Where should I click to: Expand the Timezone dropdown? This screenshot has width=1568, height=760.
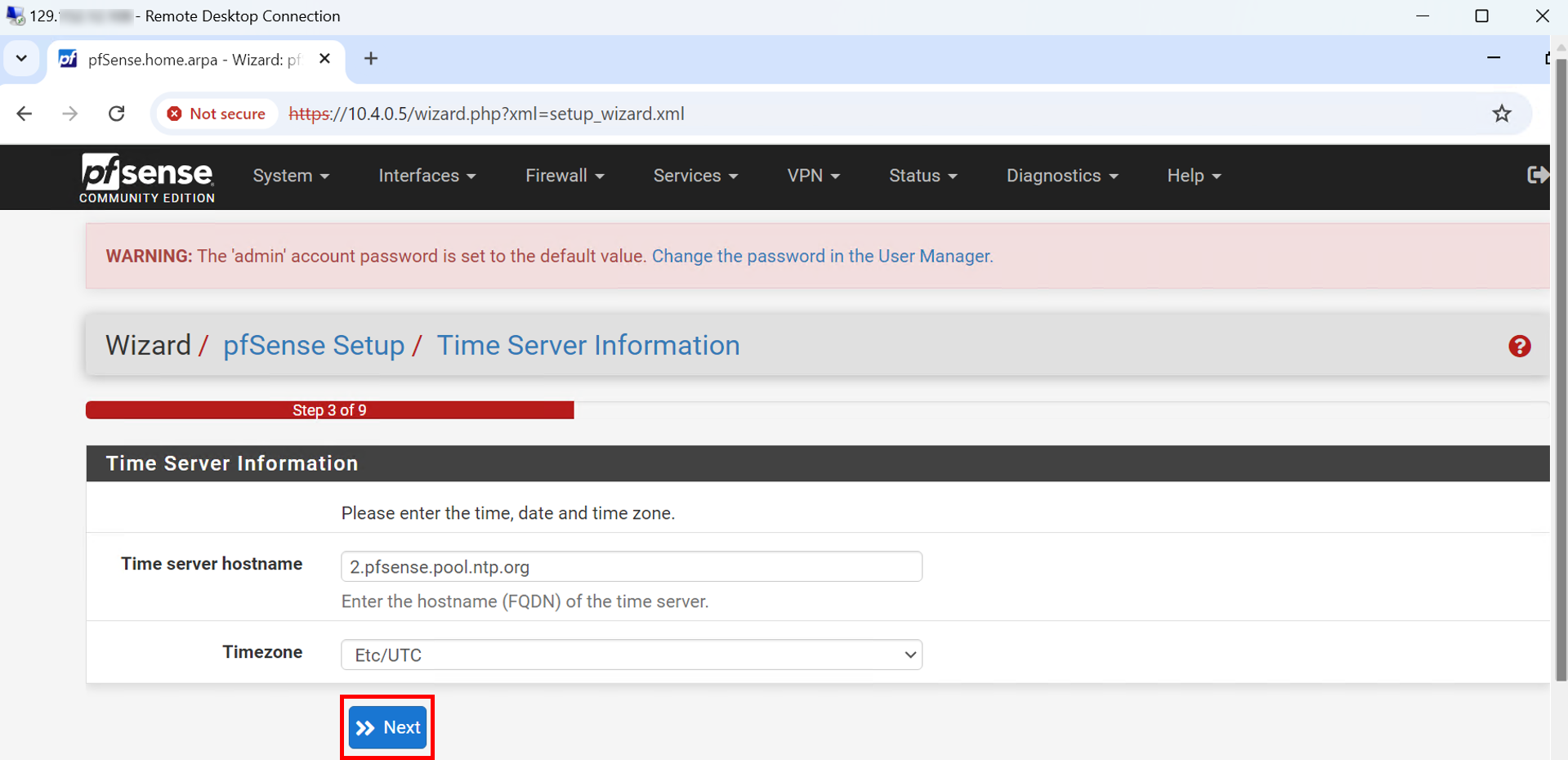(x=632, y=655)
